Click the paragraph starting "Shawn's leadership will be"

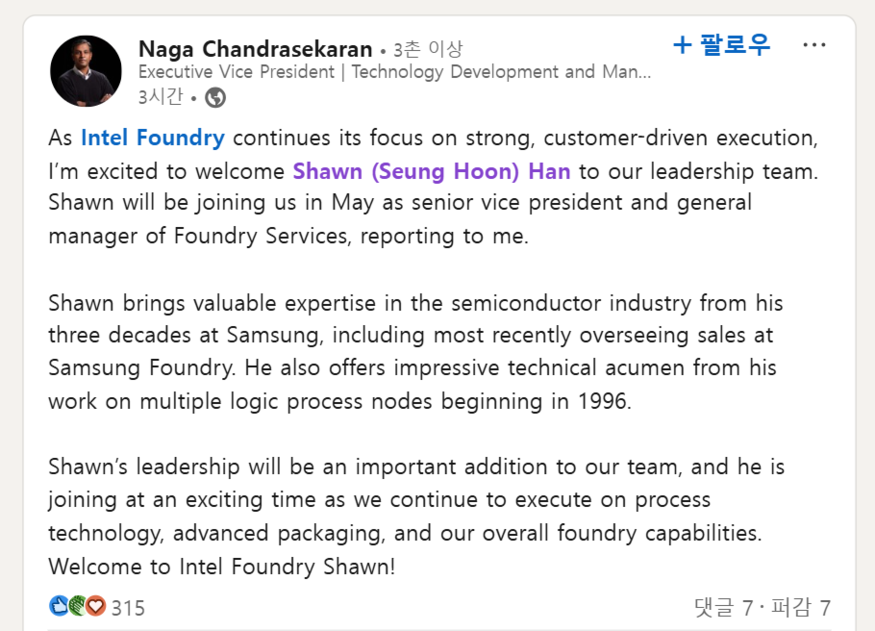pos(415,499)
